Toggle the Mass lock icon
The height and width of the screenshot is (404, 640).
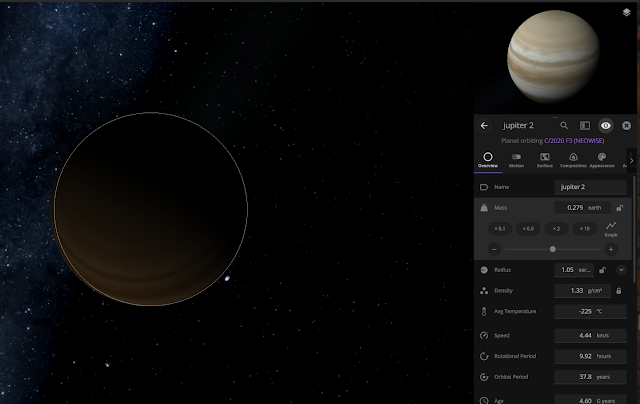point(620,208)
